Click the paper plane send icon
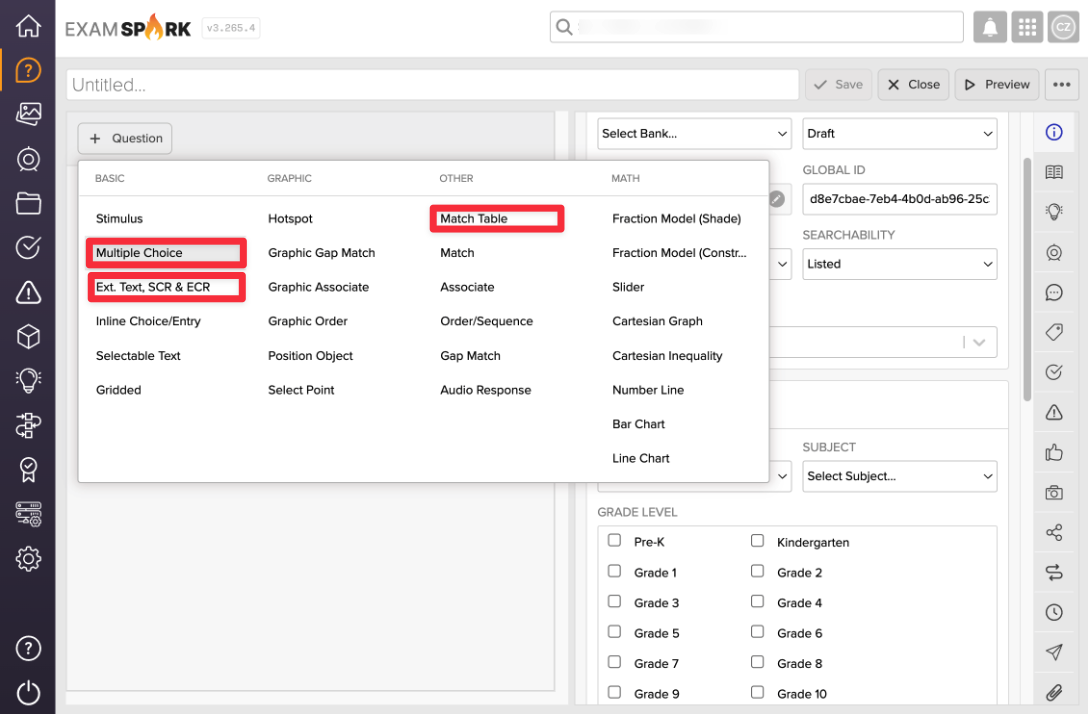The height and width of the screenshot is (714, 1088). point(1054,652)
